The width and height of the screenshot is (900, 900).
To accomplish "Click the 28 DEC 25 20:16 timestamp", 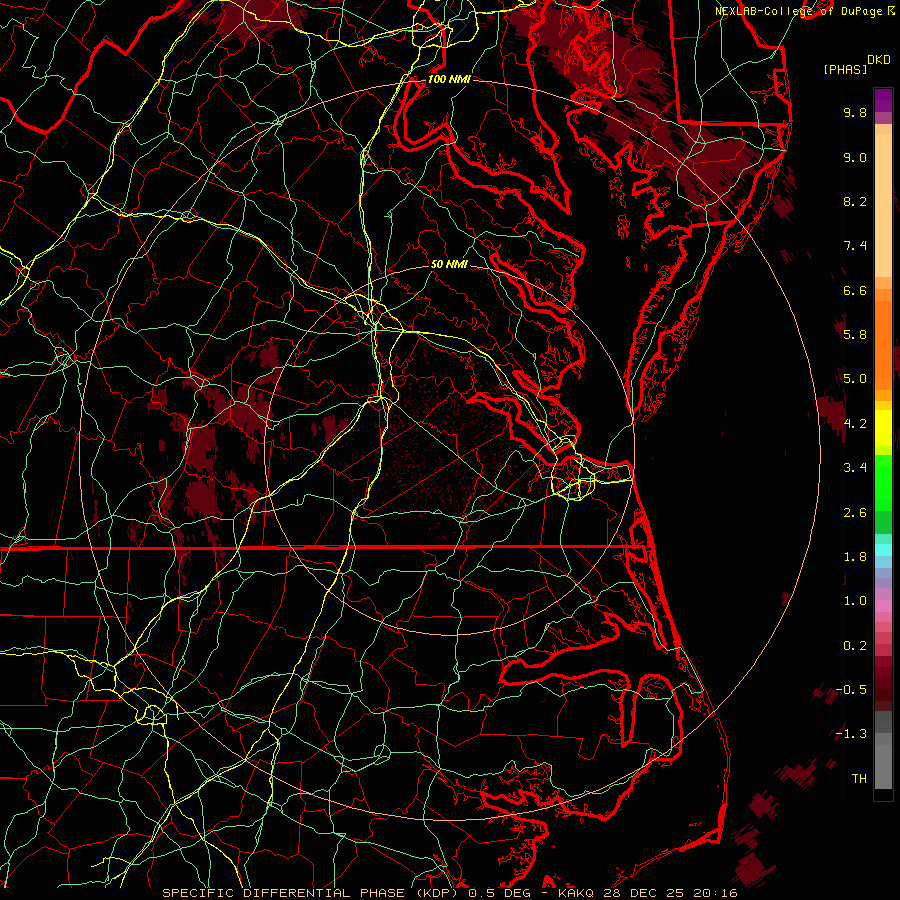I will (x=669, y=893).
